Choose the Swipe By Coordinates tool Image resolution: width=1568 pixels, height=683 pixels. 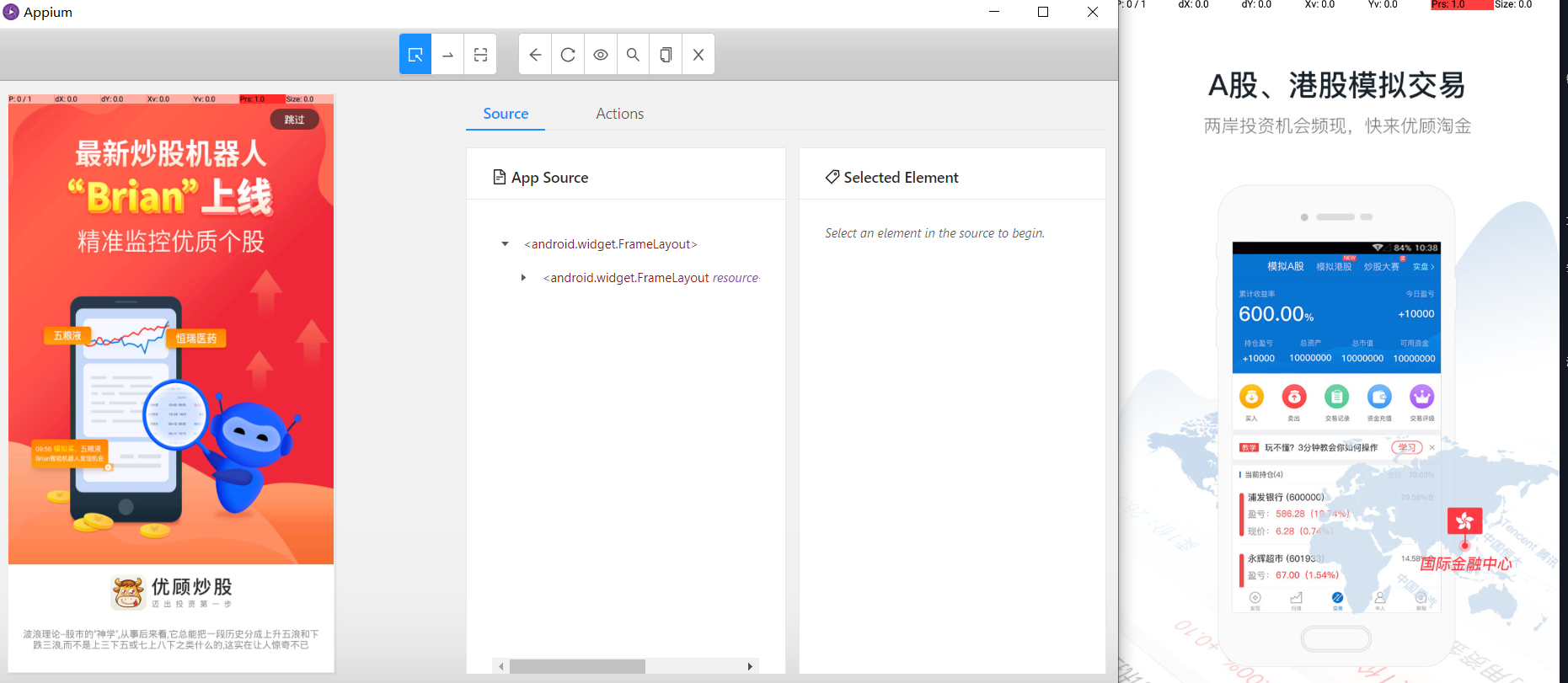[x=447, y=55]
